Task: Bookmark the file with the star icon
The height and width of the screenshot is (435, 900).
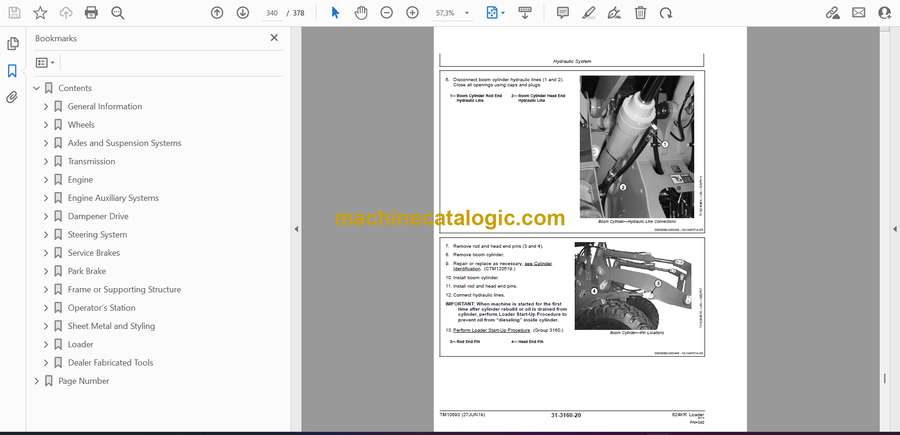Action: point(40,13)
